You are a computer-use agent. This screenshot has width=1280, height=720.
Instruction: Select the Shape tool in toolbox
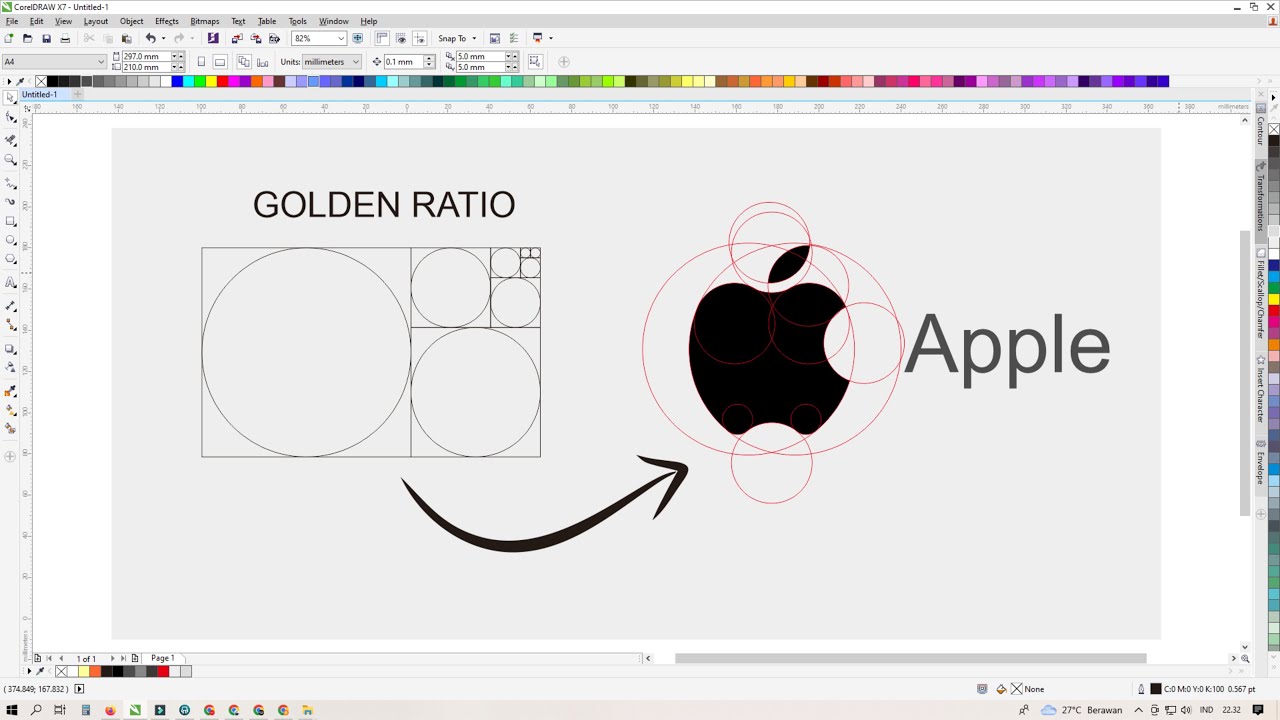(11, 117)
